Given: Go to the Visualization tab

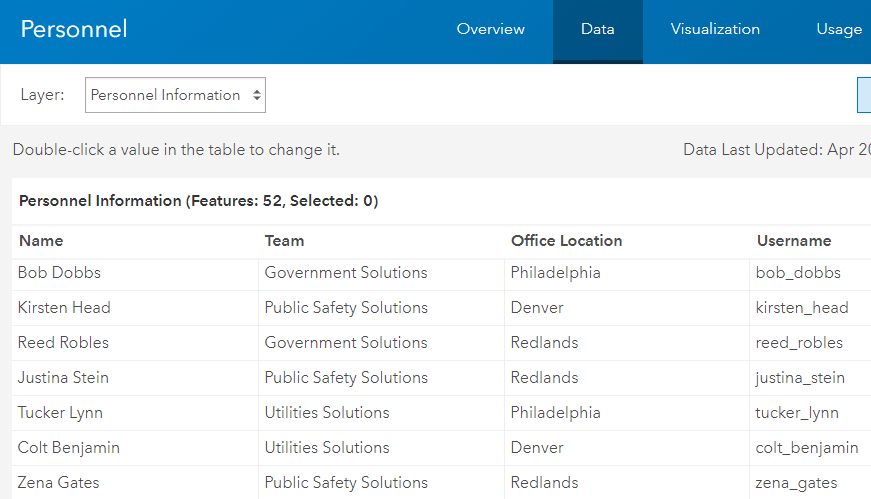Looking at the screenshot, I should (x=715, y=29).
